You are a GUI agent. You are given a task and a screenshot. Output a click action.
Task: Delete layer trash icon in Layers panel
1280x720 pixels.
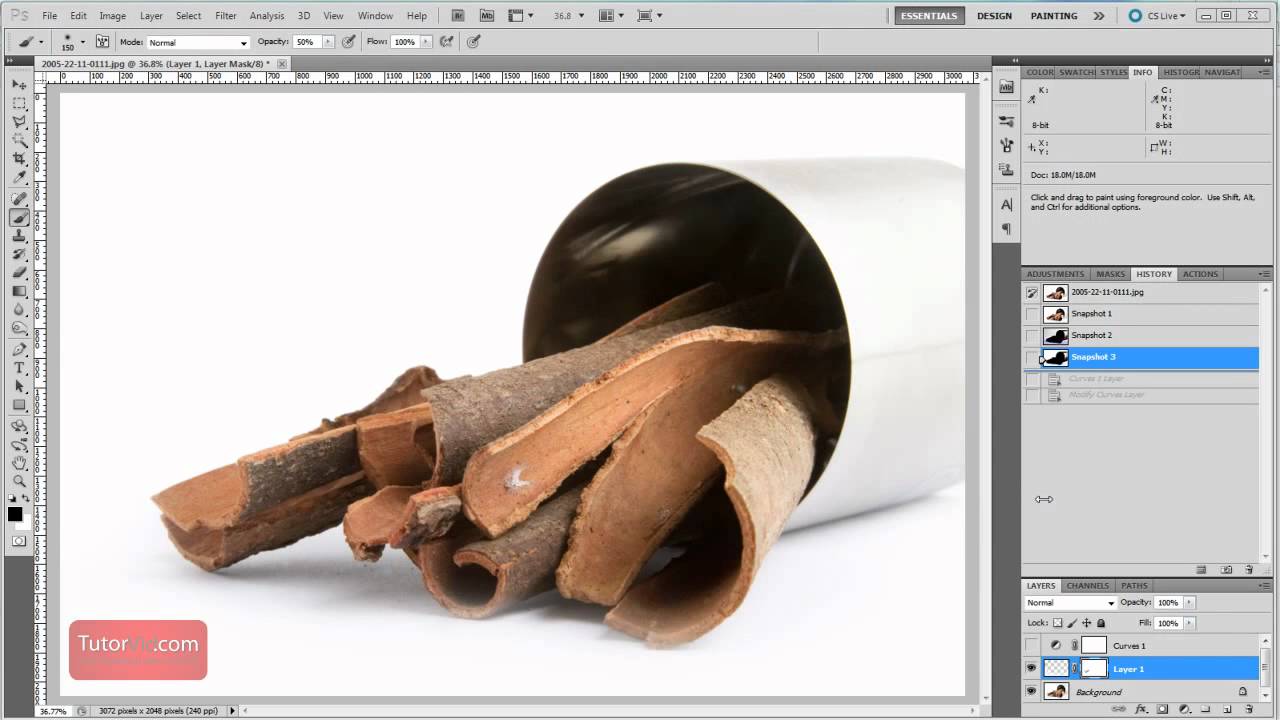point(1248,709)
